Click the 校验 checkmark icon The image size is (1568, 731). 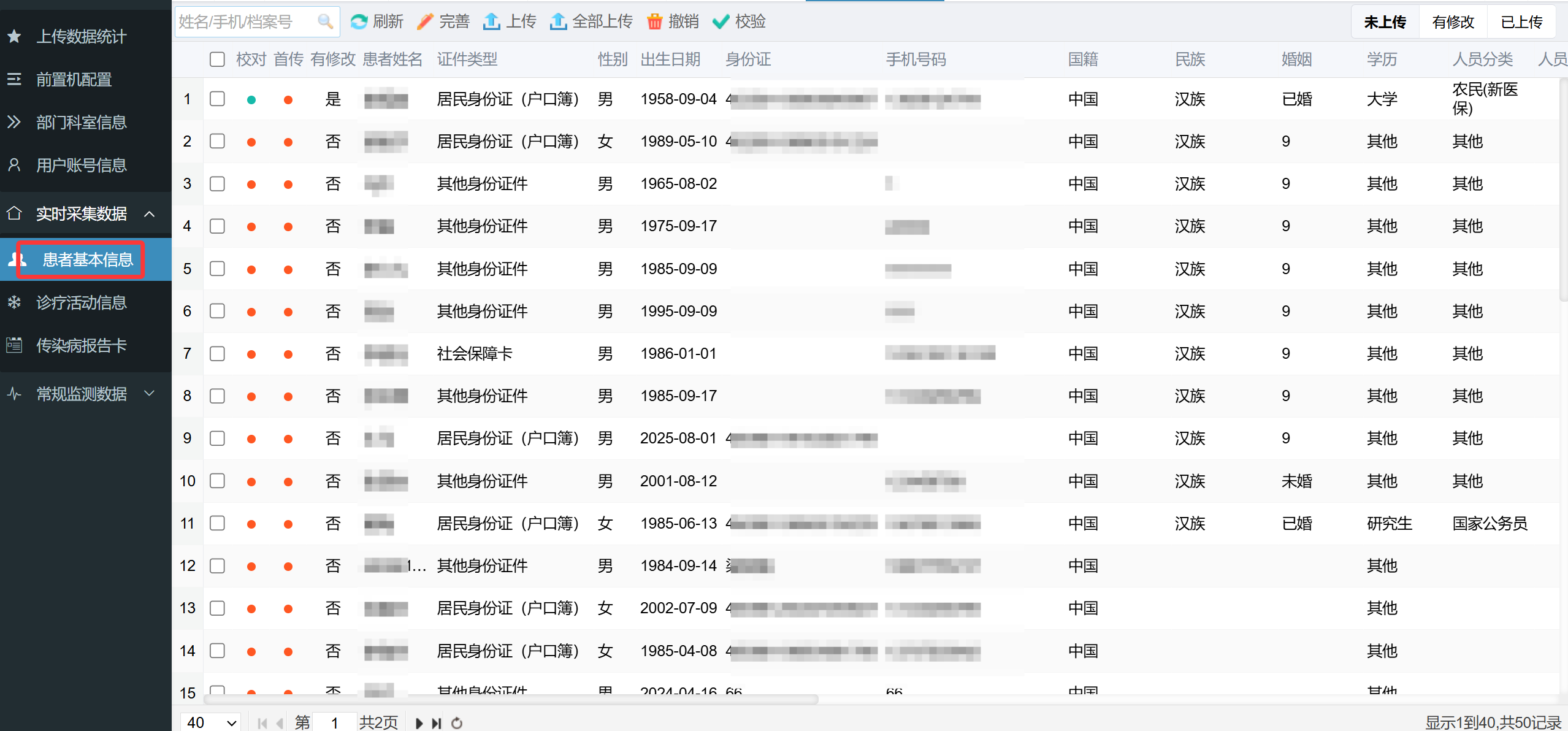(721, 22)
